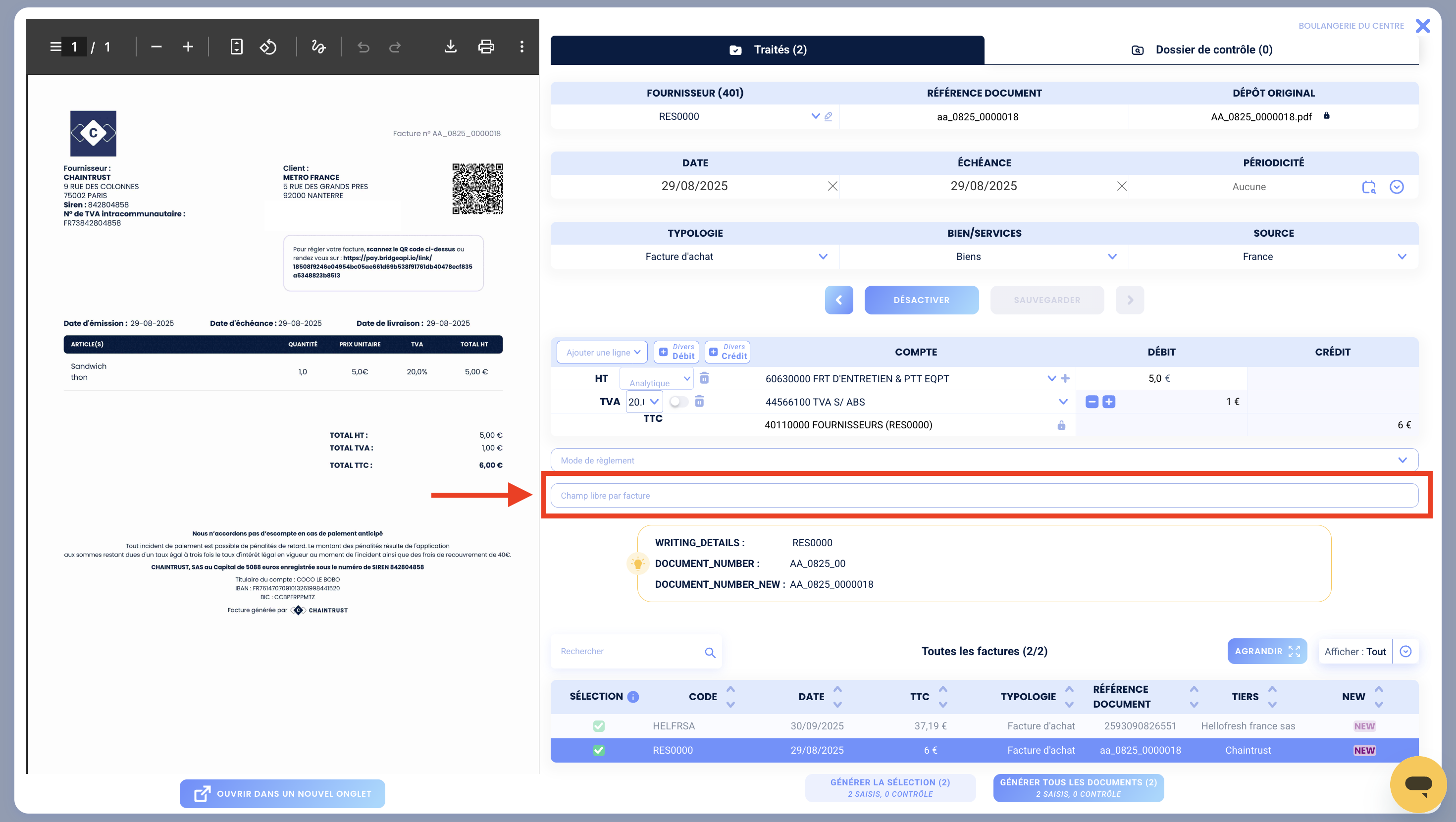Add an account with plus next to 60630000
The image size is (1456, 822).
1065,378
